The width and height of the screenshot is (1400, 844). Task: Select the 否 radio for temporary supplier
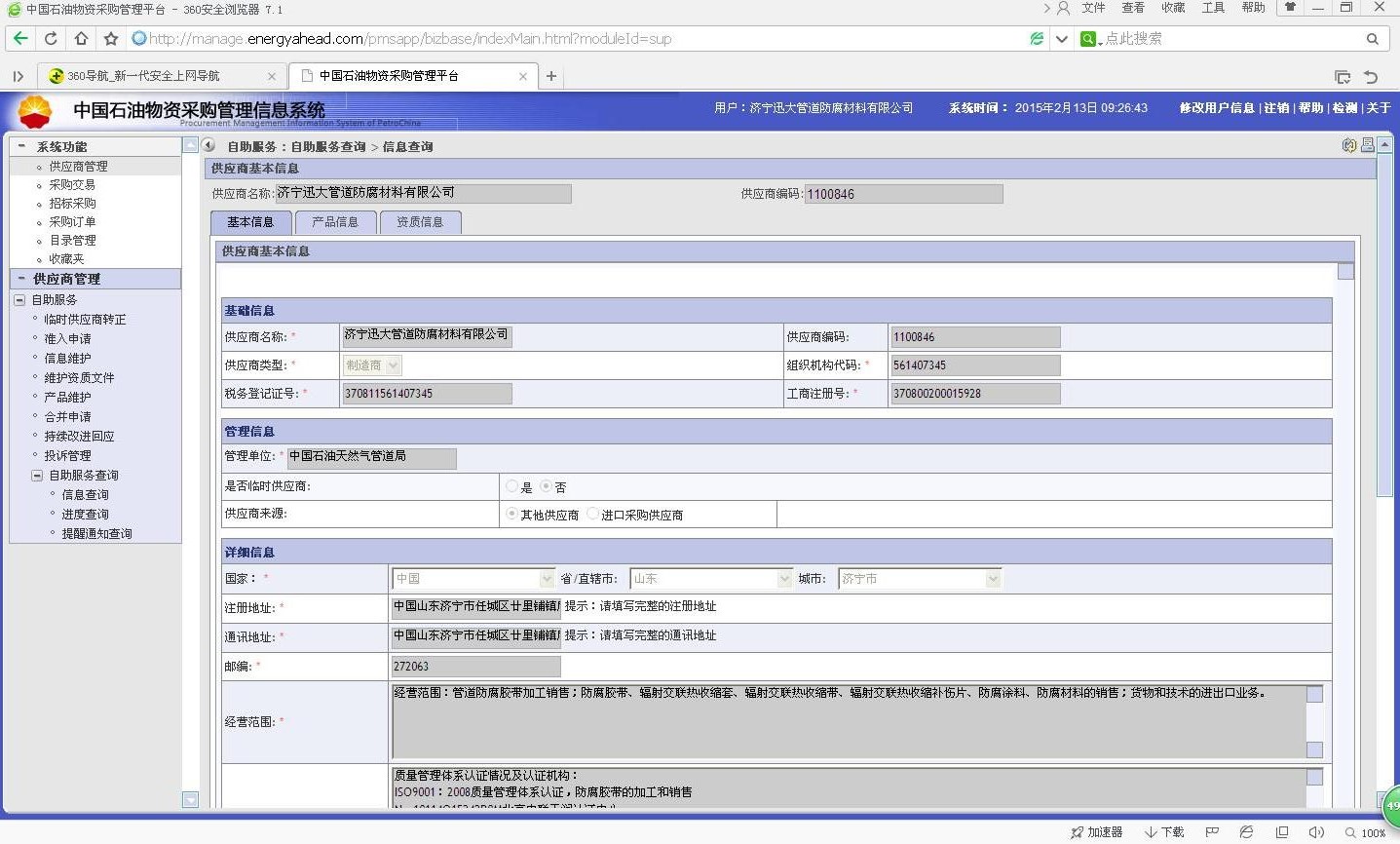[x=546, y=485]
